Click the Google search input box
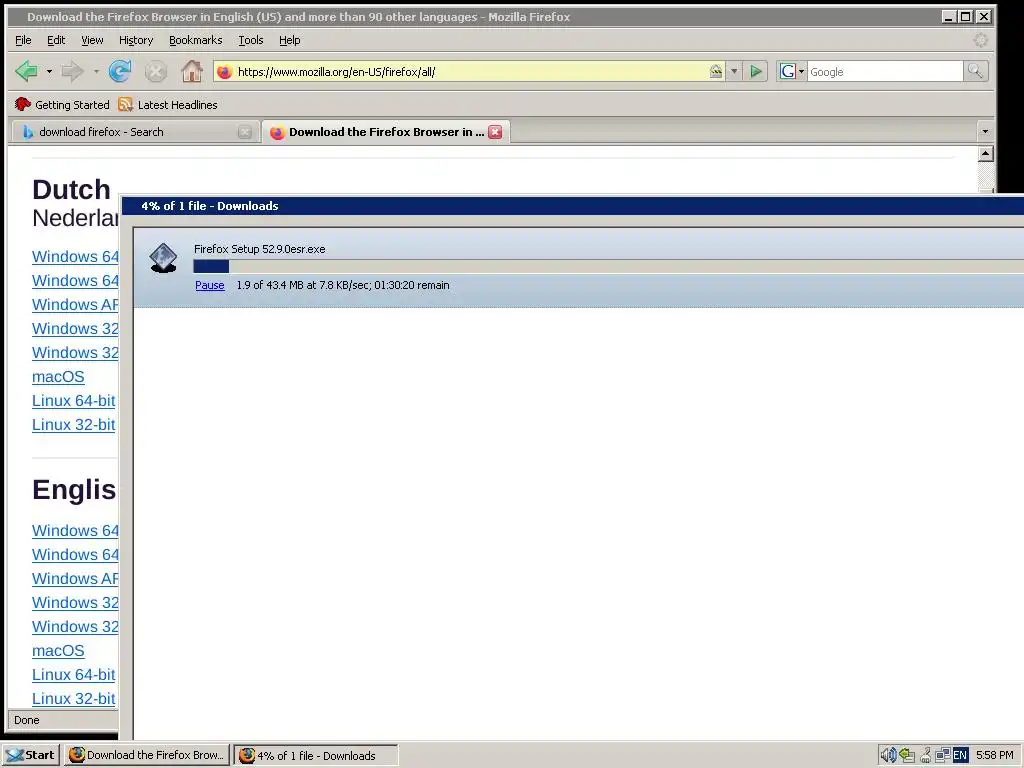1024x768 pixels. click(885, 72)
